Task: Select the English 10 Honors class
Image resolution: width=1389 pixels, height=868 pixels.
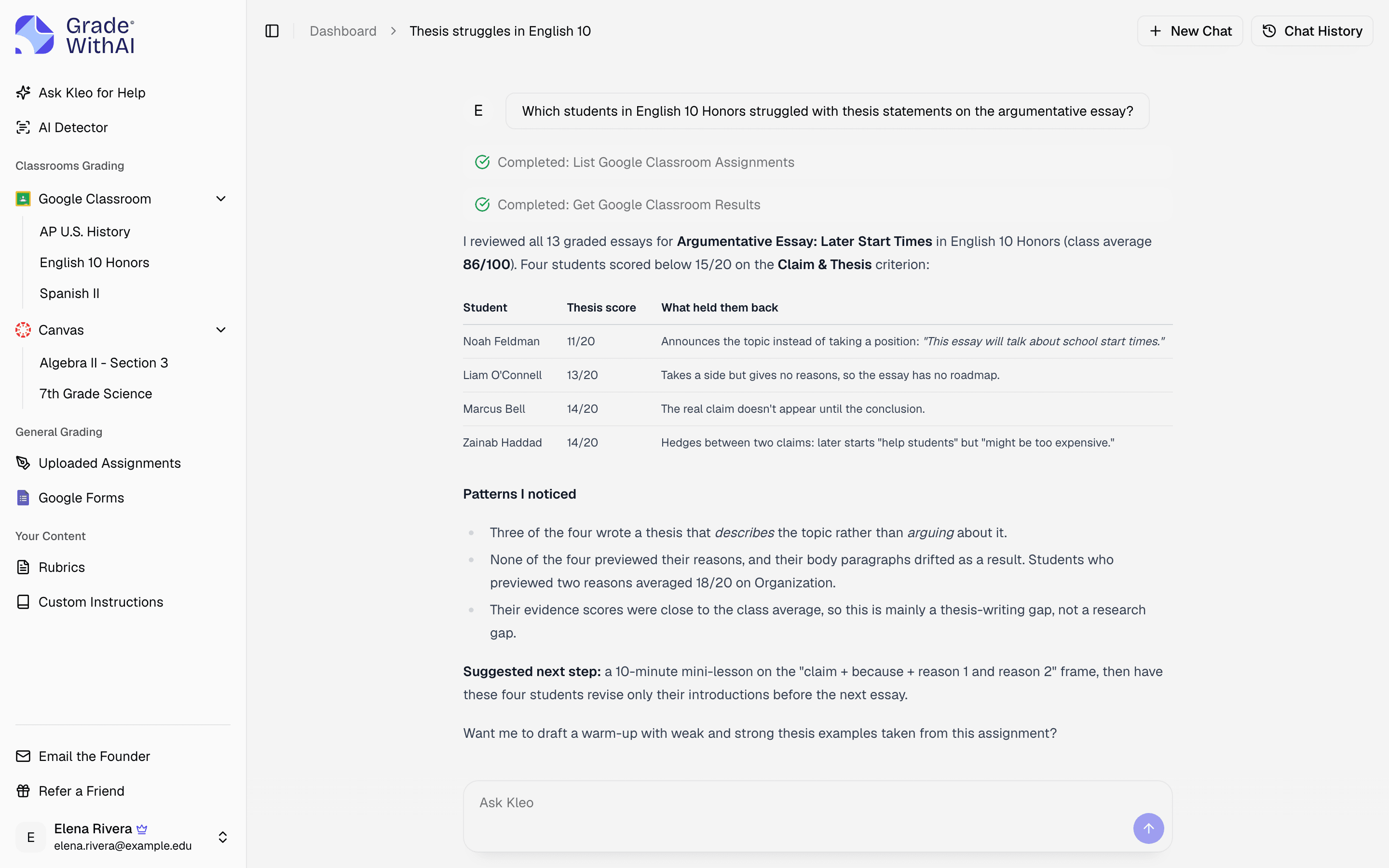Action: click(x=94, y=262)
